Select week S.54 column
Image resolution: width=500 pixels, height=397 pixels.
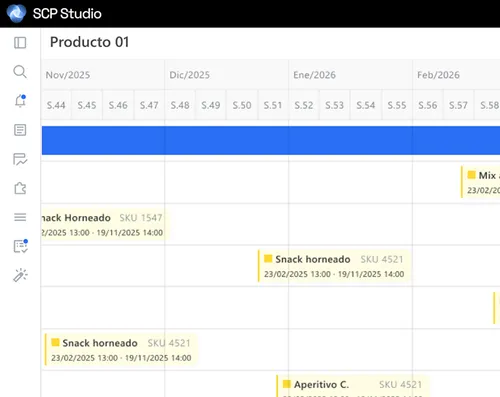click(x=366, y=105)
